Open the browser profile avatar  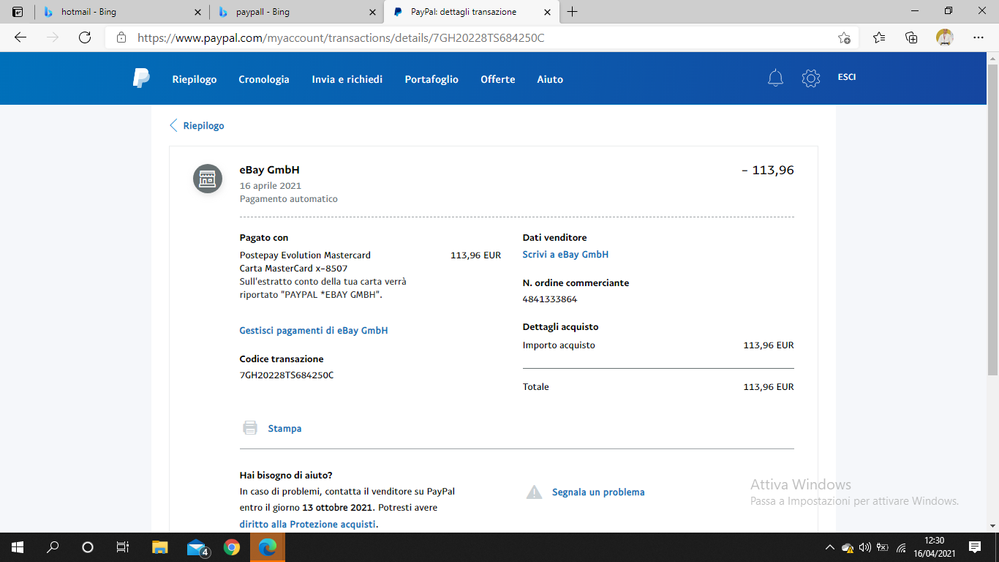click(x=945, y=38)
